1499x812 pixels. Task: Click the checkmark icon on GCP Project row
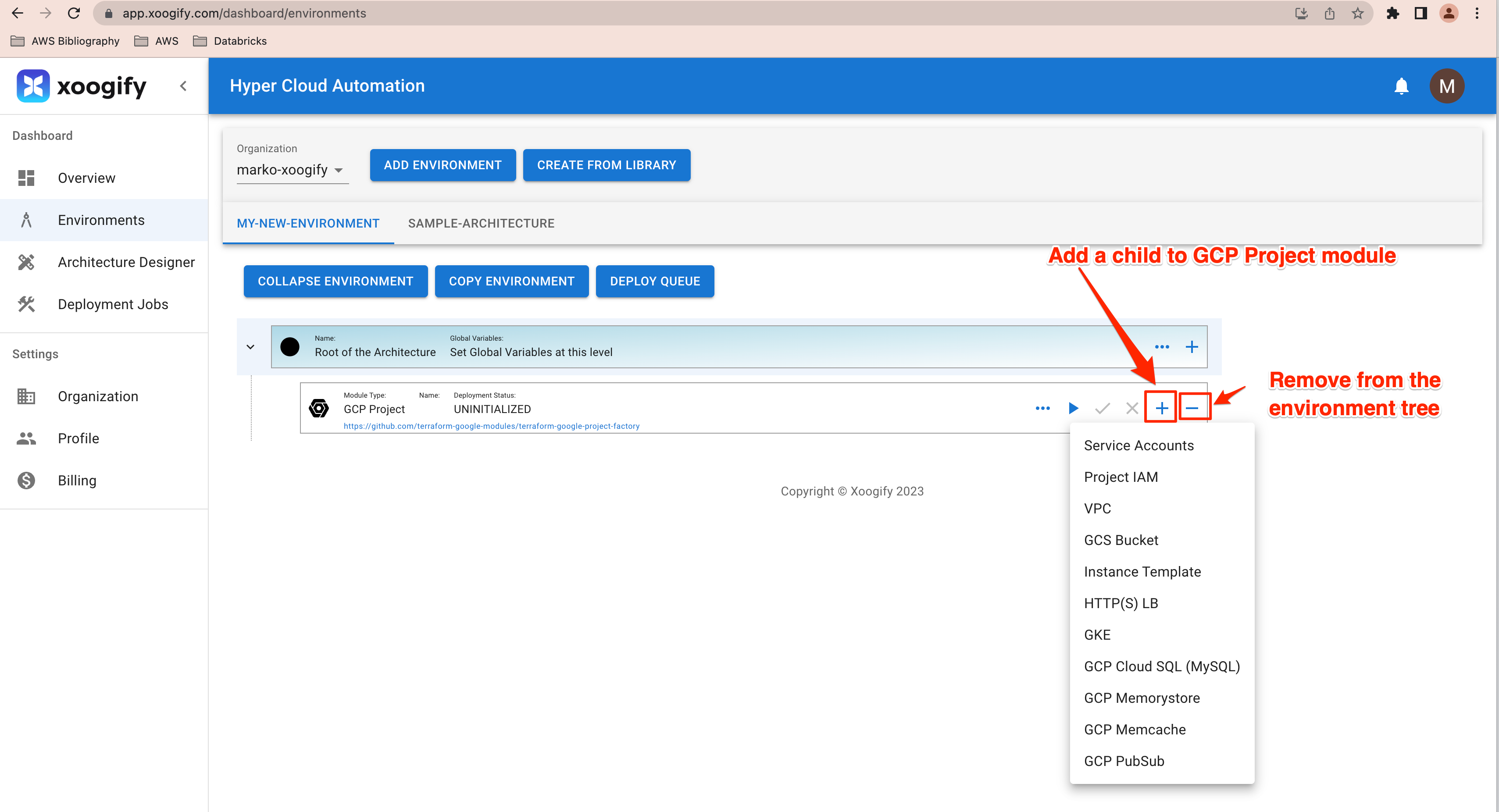click(x=1102, y=408)
